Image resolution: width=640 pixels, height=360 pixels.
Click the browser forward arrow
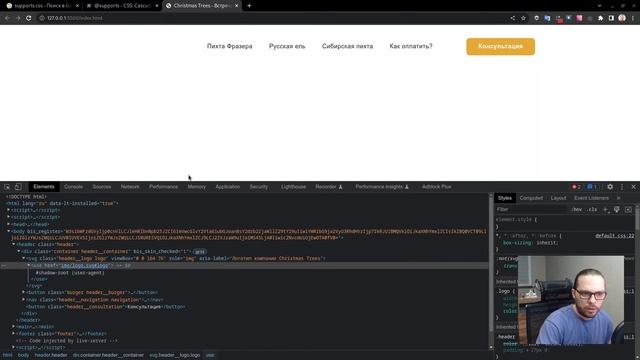click(x=18, y=18)
